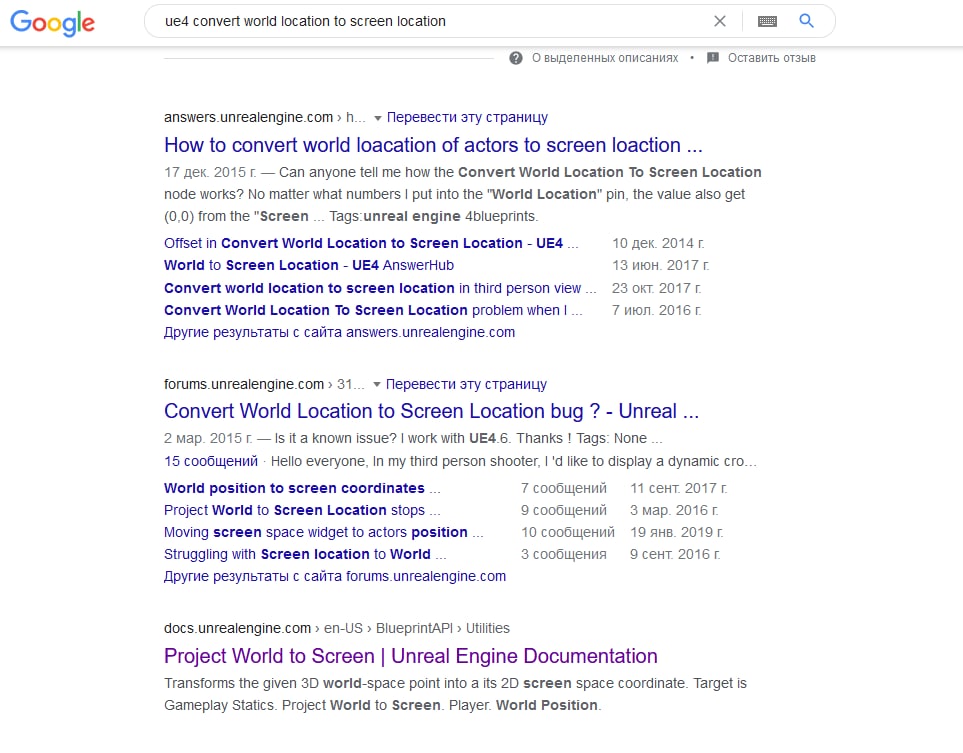Open 'How to convert world loacation of actors' result
963x753 pixels.
pyautogui.click(x=433, y=145)
